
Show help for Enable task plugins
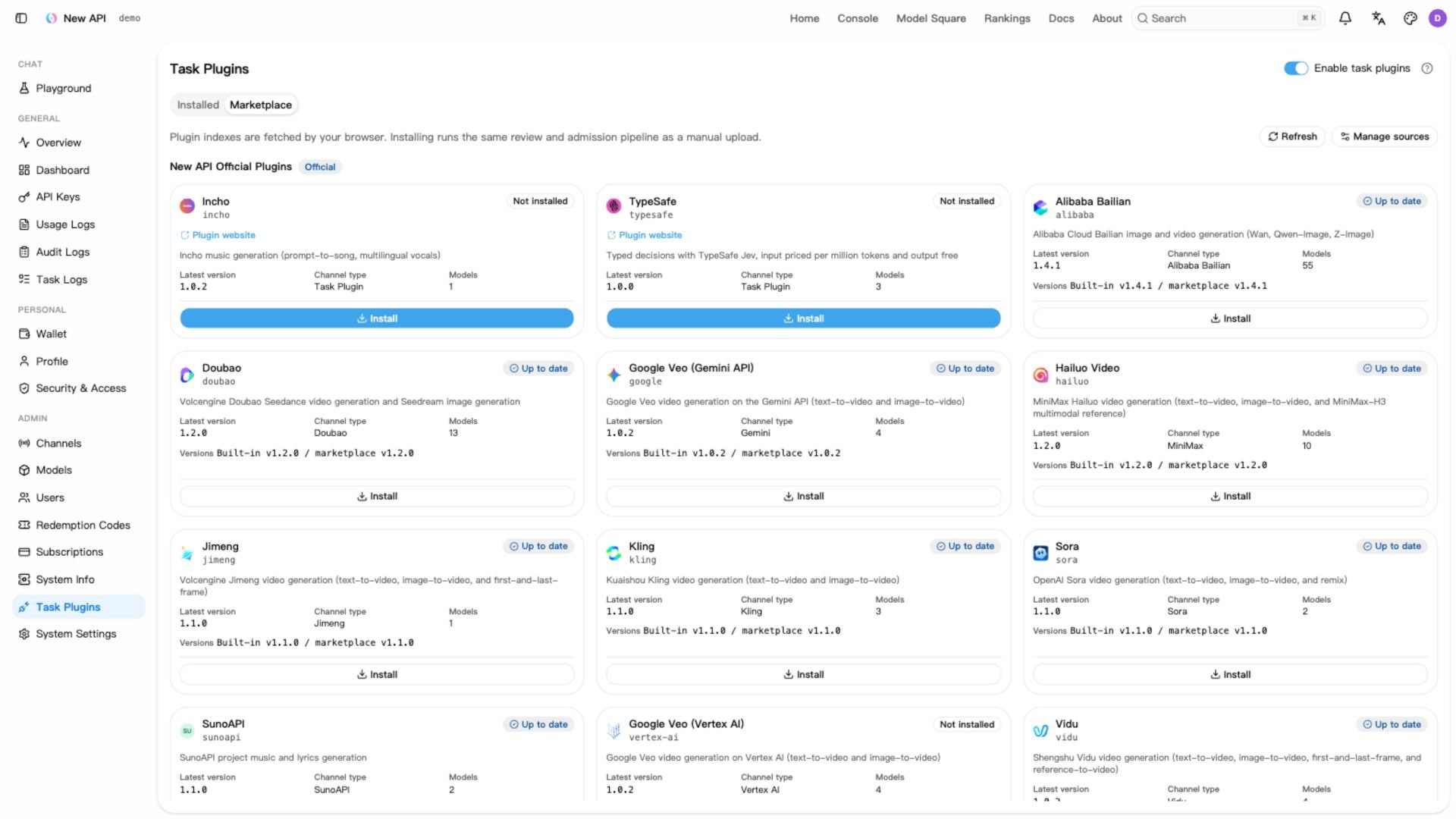click(x=1427, y=68)
